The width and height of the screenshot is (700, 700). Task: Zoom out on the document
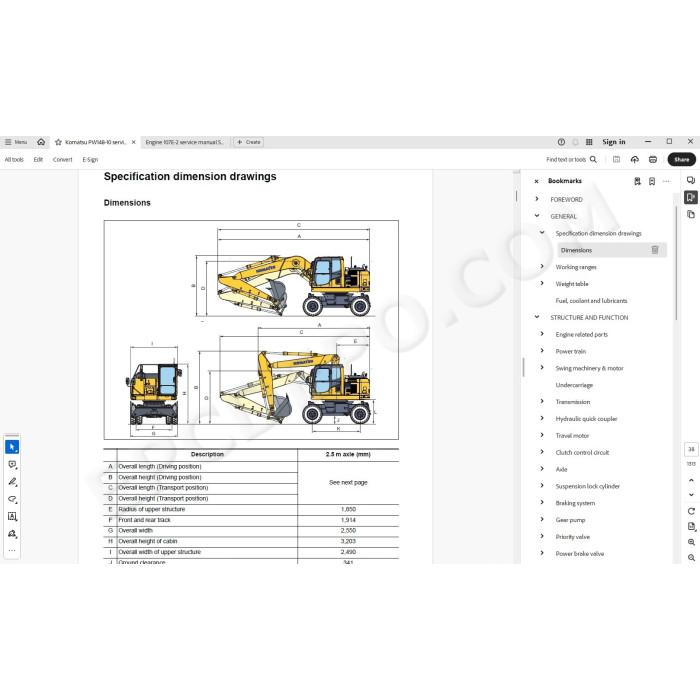(691, 558)
